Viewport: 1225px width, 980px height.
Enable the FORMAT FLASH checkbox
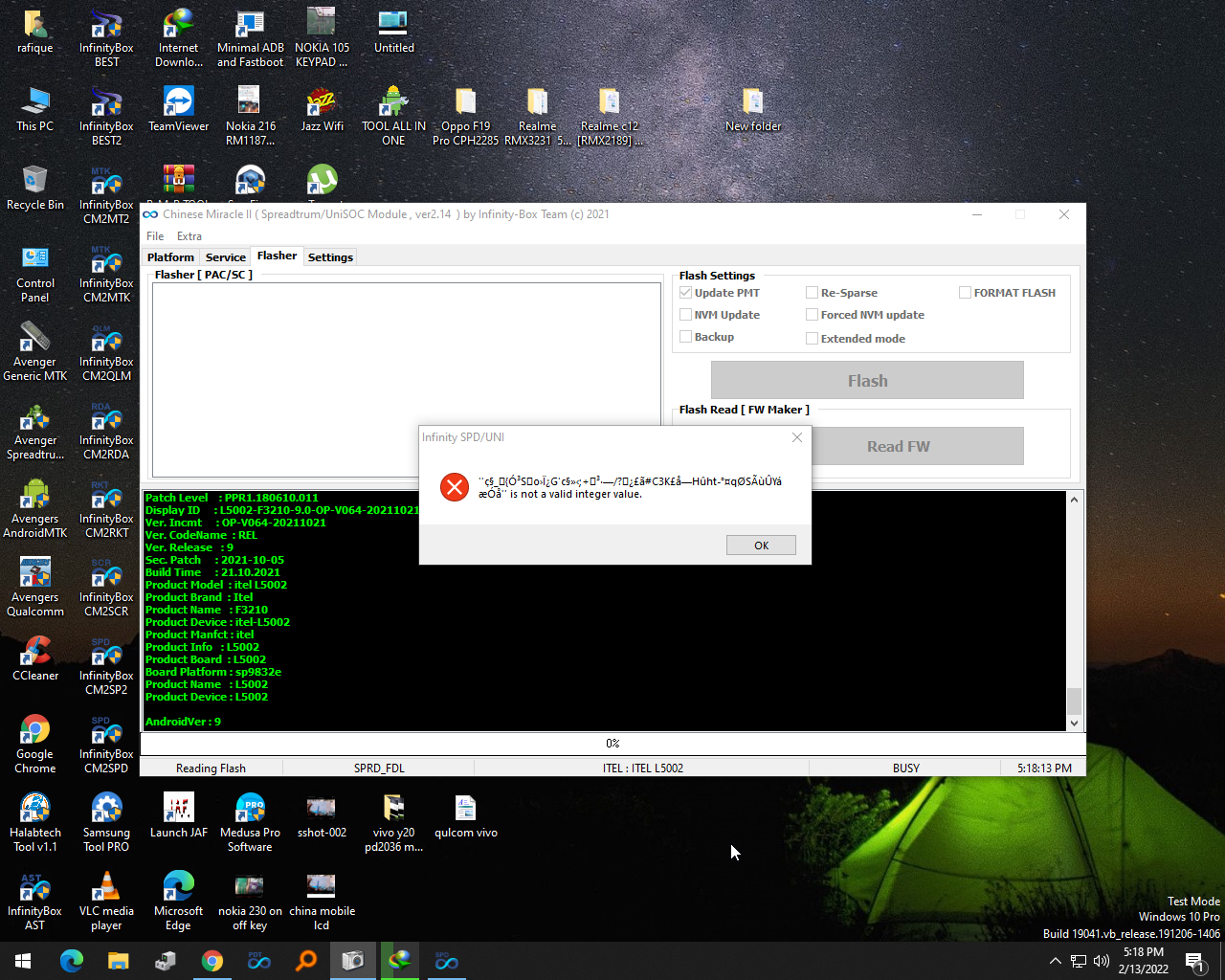(965, 293)
